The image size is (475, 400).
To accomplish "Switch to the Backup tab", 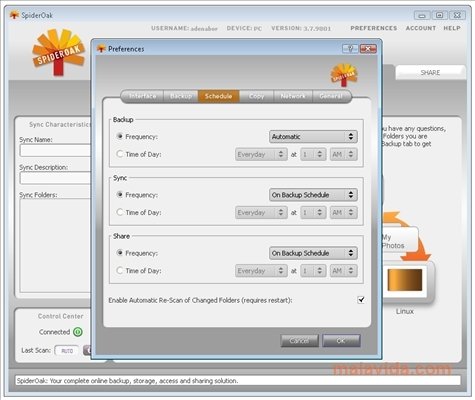I will pos(181,96).
